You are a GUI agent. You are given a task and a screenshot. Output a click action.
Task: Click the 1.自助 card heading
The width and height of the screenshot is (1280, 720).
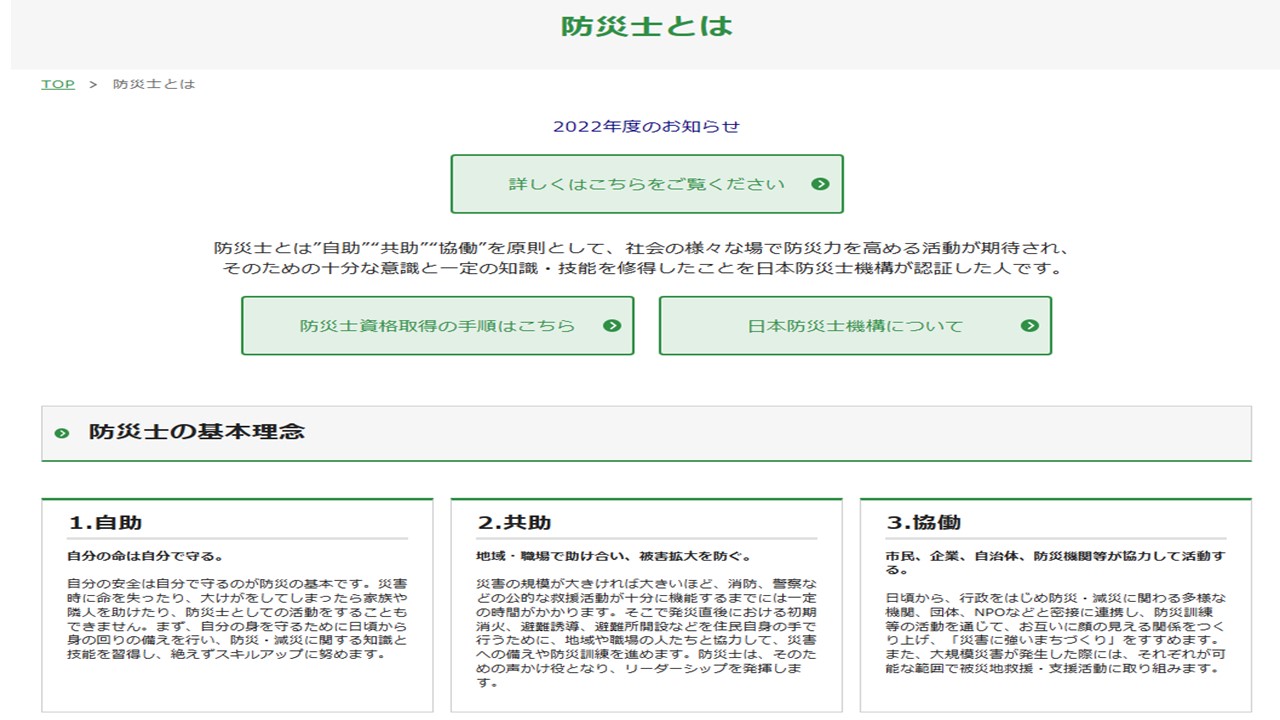[105, 522]
